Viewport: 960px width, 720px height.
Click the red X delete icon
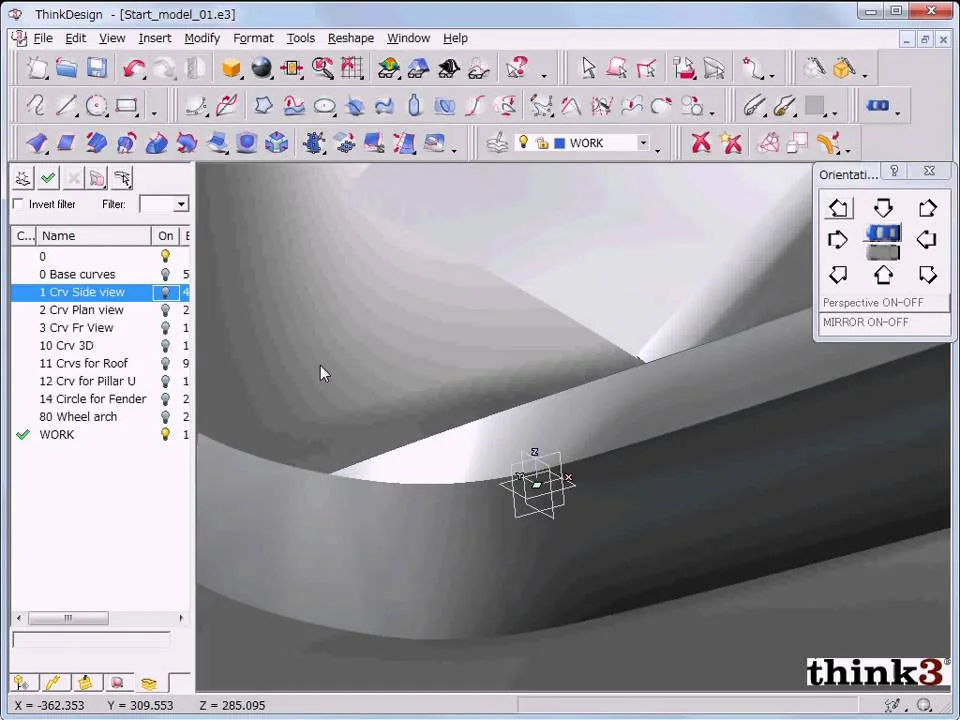pos(701,143)
